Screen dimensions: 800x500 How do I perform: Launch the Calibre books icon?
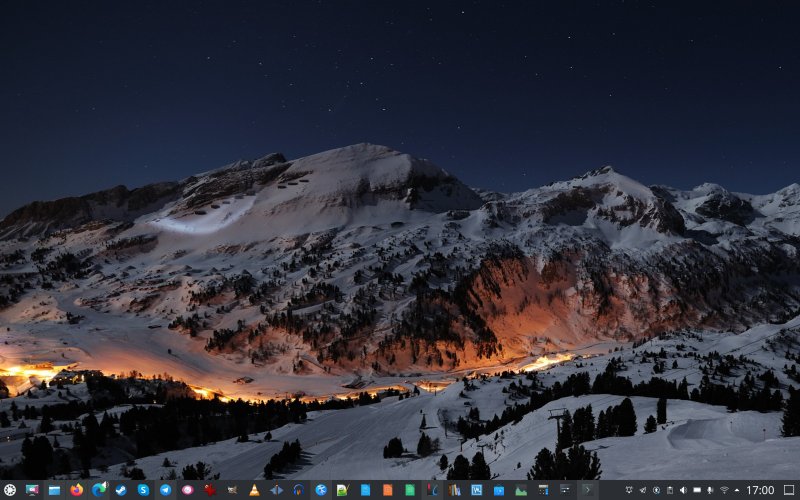454,490
